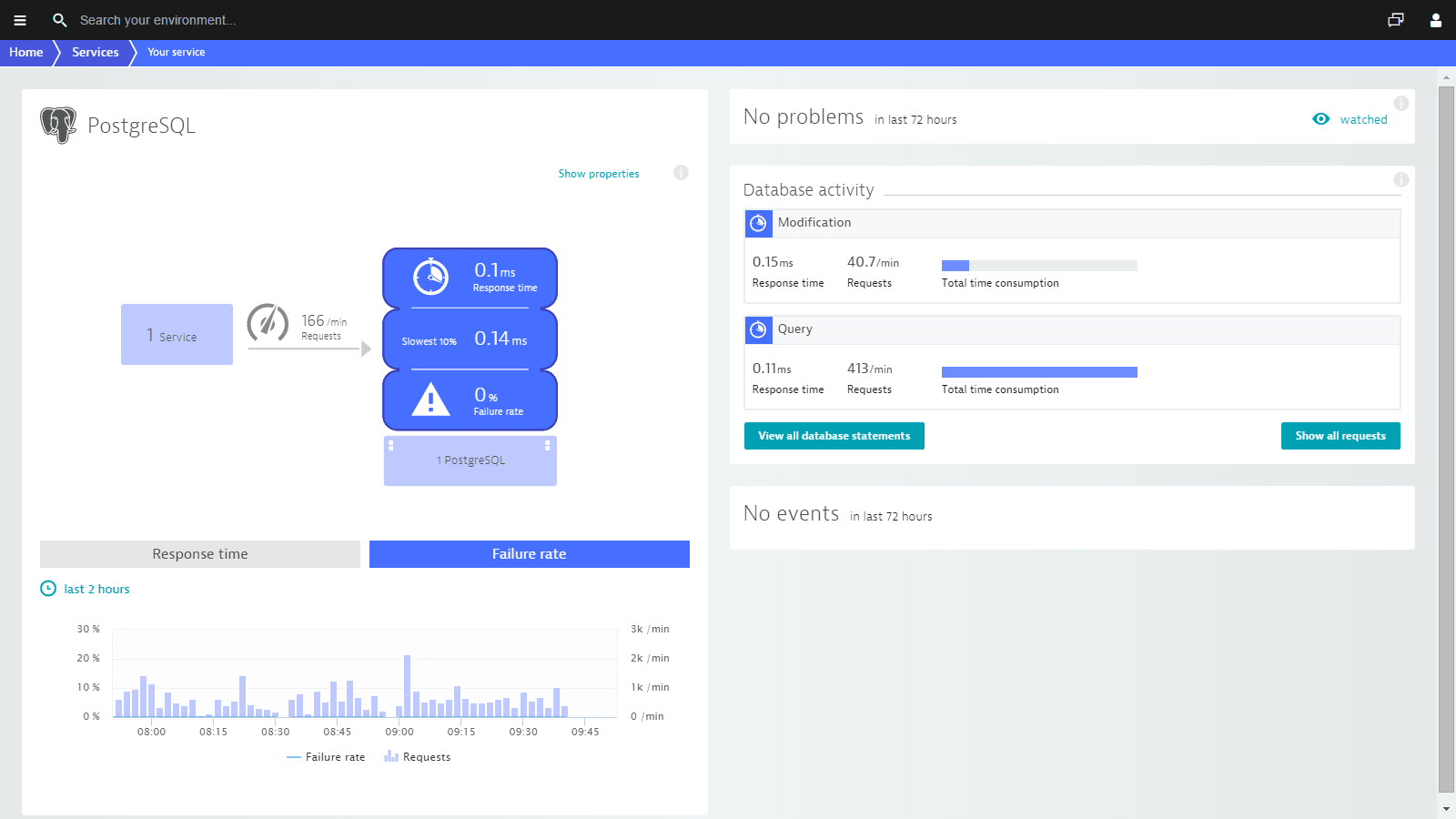1456x819 pixels.
Task: Open the last 2 hours timeframe selector
Action: [x=85, y=589]
